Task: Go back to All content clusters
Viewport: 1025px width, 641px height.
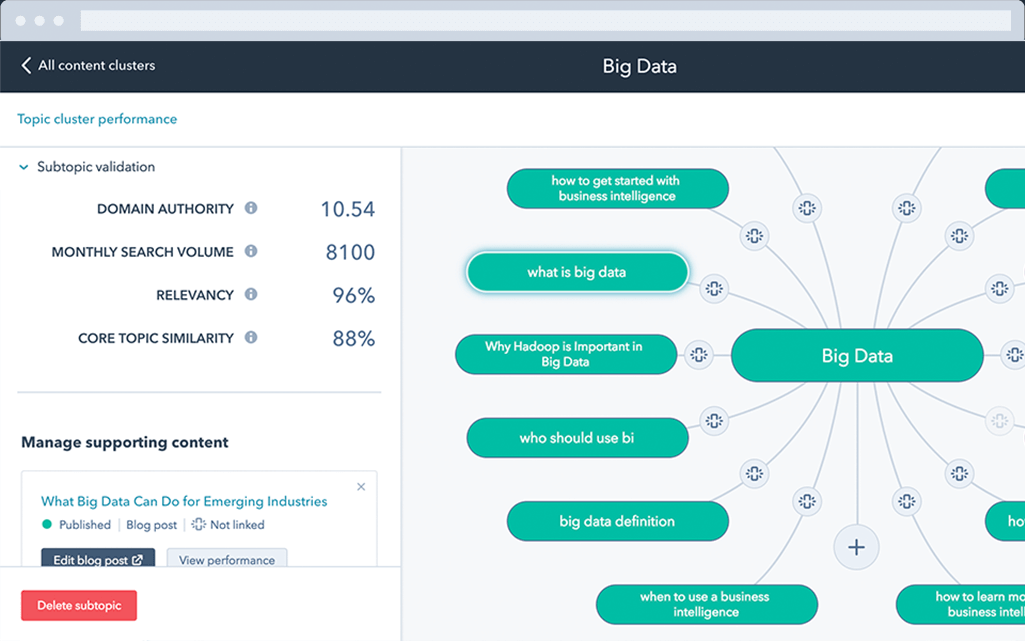Action: tap(88, 66)
